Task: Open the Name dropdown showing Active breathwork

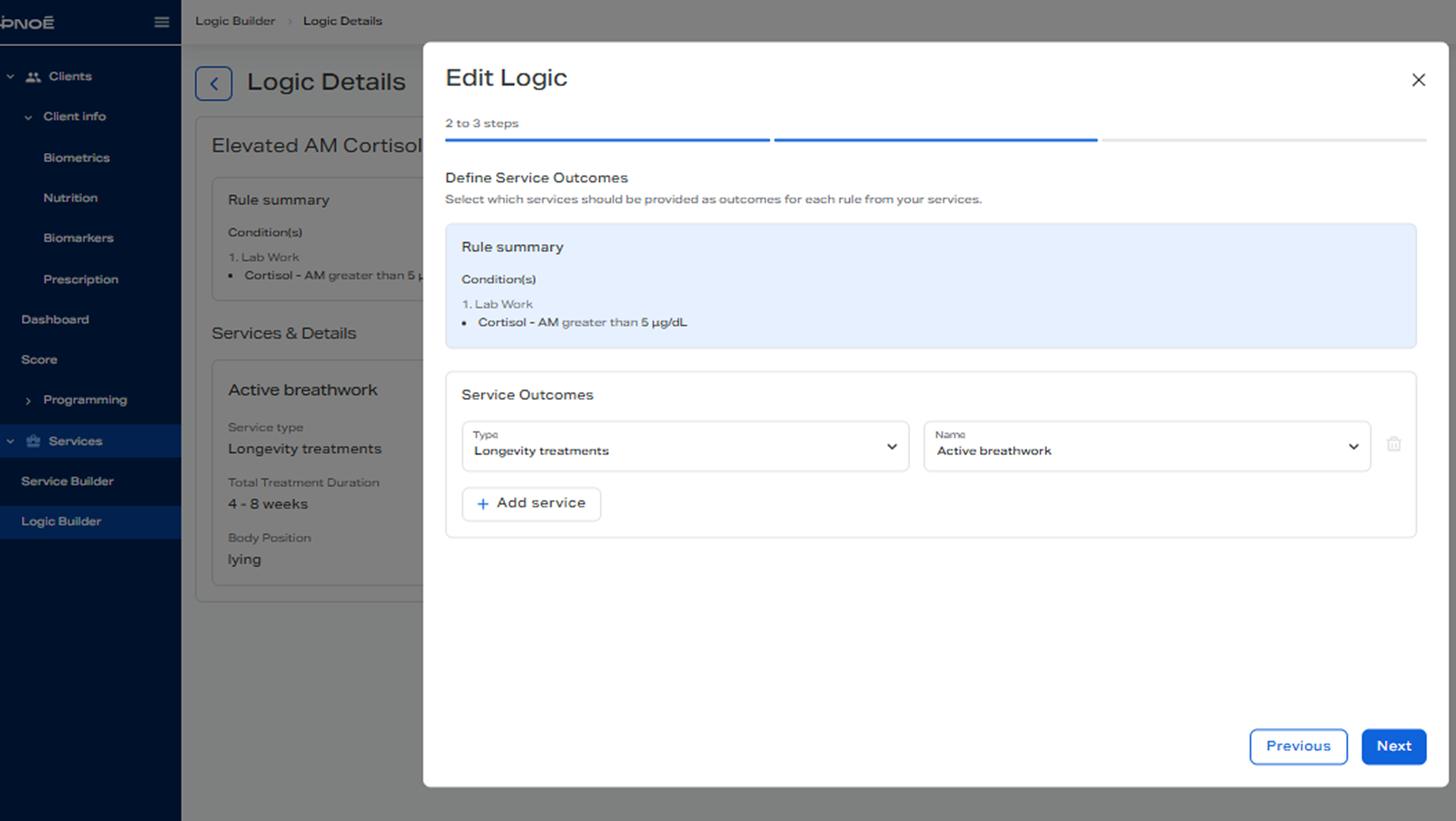Action: click(1146, 446)
